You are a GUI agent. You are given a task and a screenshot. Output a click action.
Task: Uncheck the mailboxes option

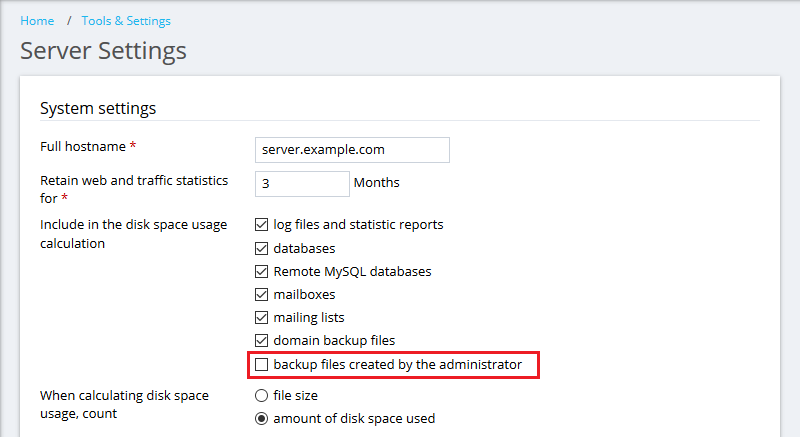261,294
